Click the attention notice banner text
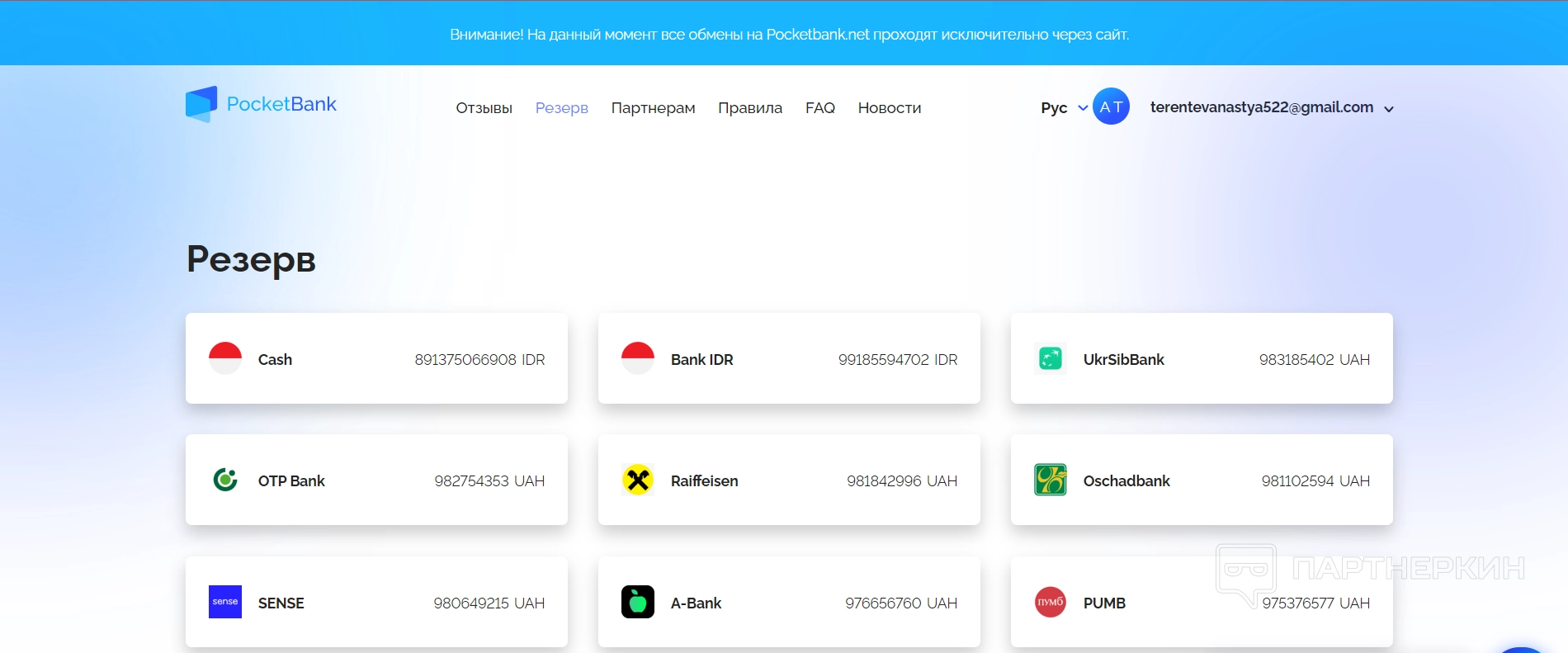The height and width of the screenshot is (653, 1568). [790, 35]
